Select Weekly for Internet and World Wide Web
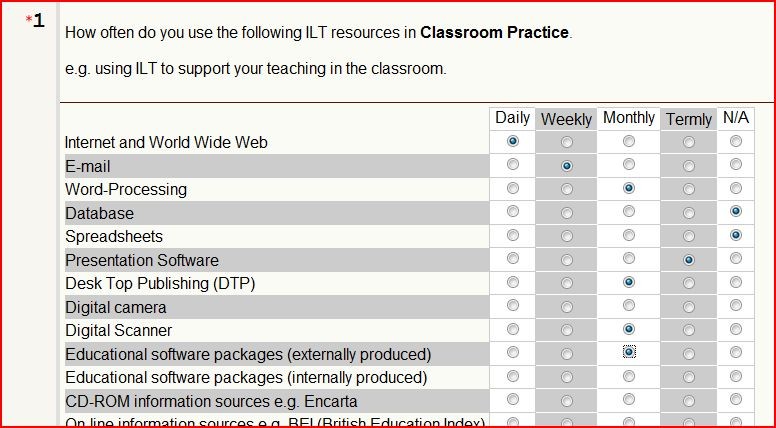 click(567, 143)
